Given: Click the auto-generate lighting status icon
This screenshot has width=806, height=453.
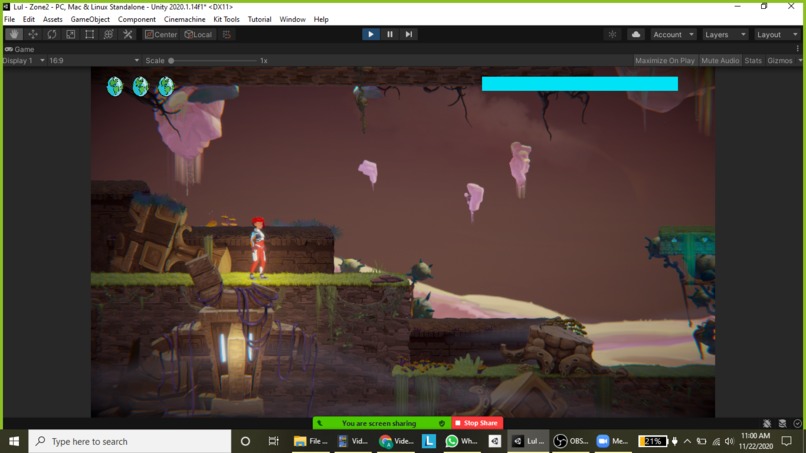Looking at the screenshot, I should pos(782,423).
